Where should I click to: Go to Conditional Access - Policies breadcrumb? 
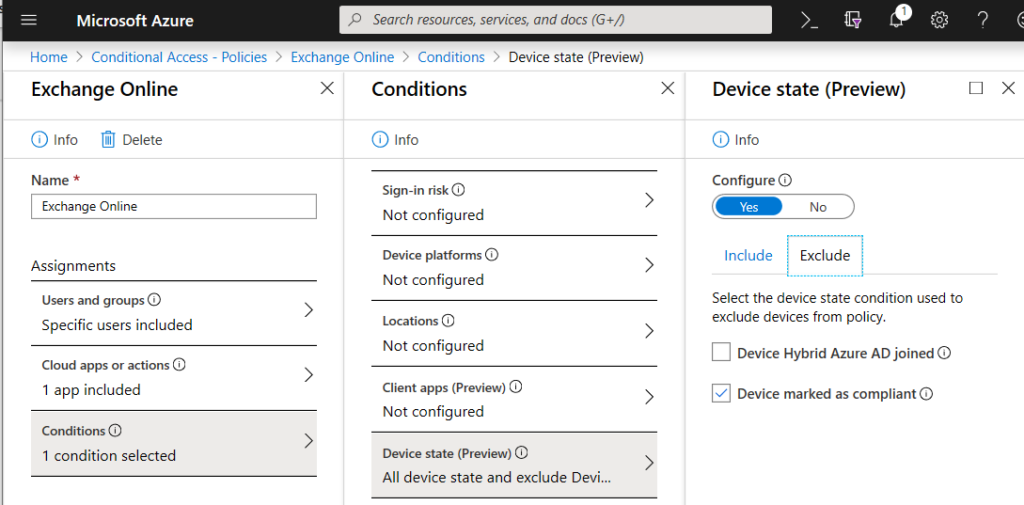[179, 57]
